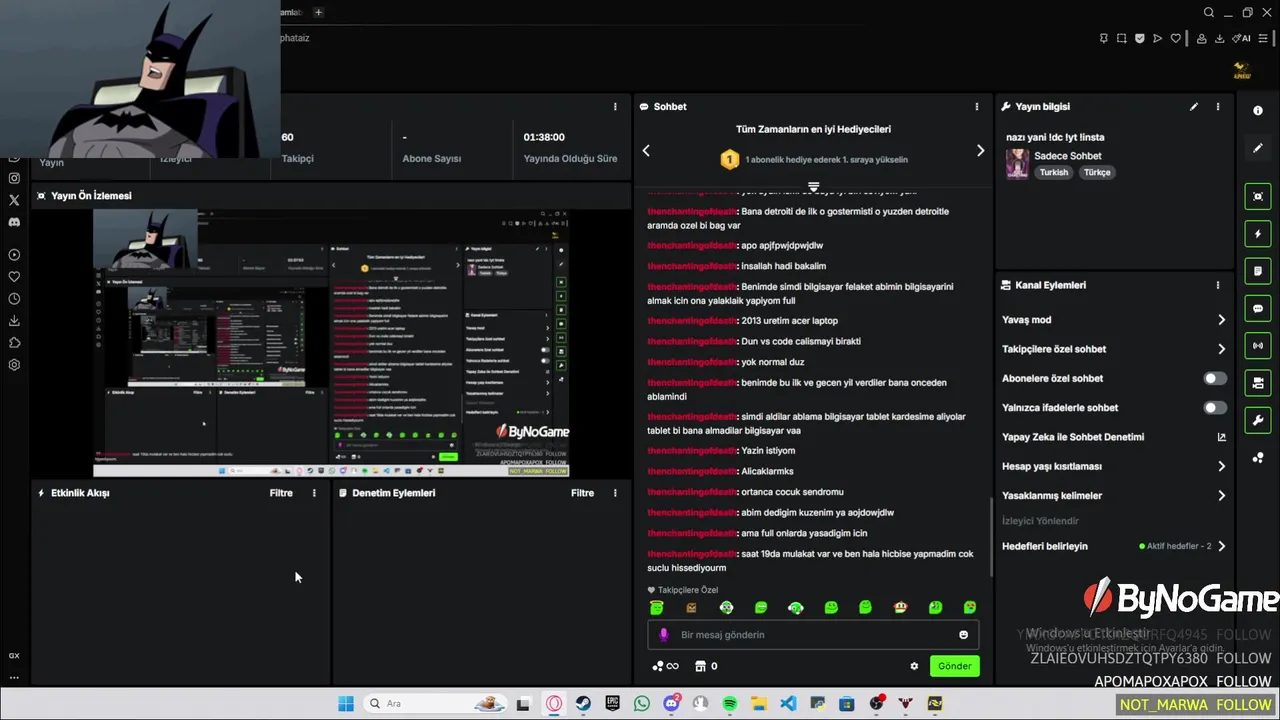The image size is (1280, 720).
Task: Click the browser AI brush icon
Action: 1243,38
